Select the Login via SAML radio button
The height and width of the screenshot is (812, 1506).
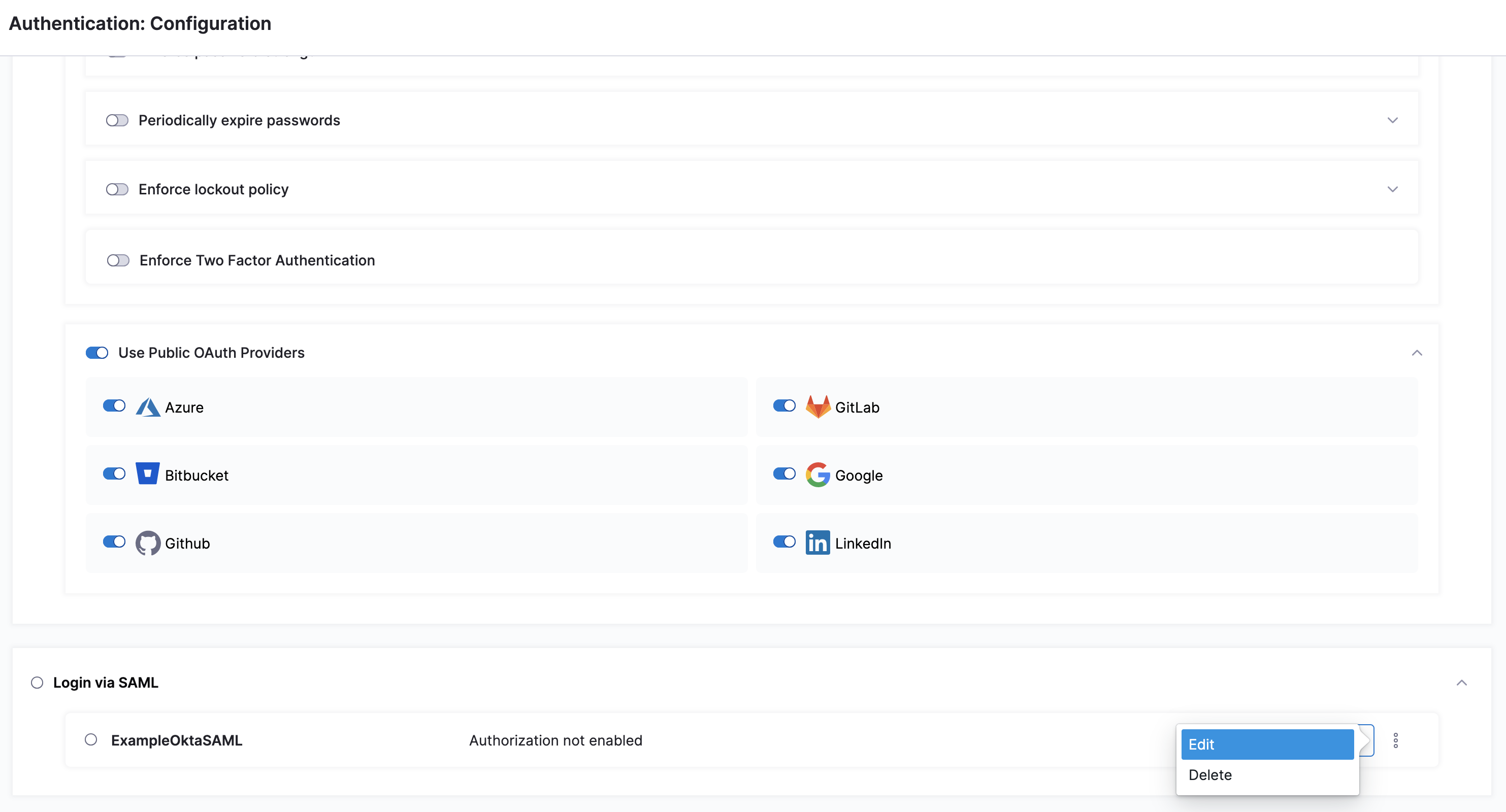coord(37,683)
